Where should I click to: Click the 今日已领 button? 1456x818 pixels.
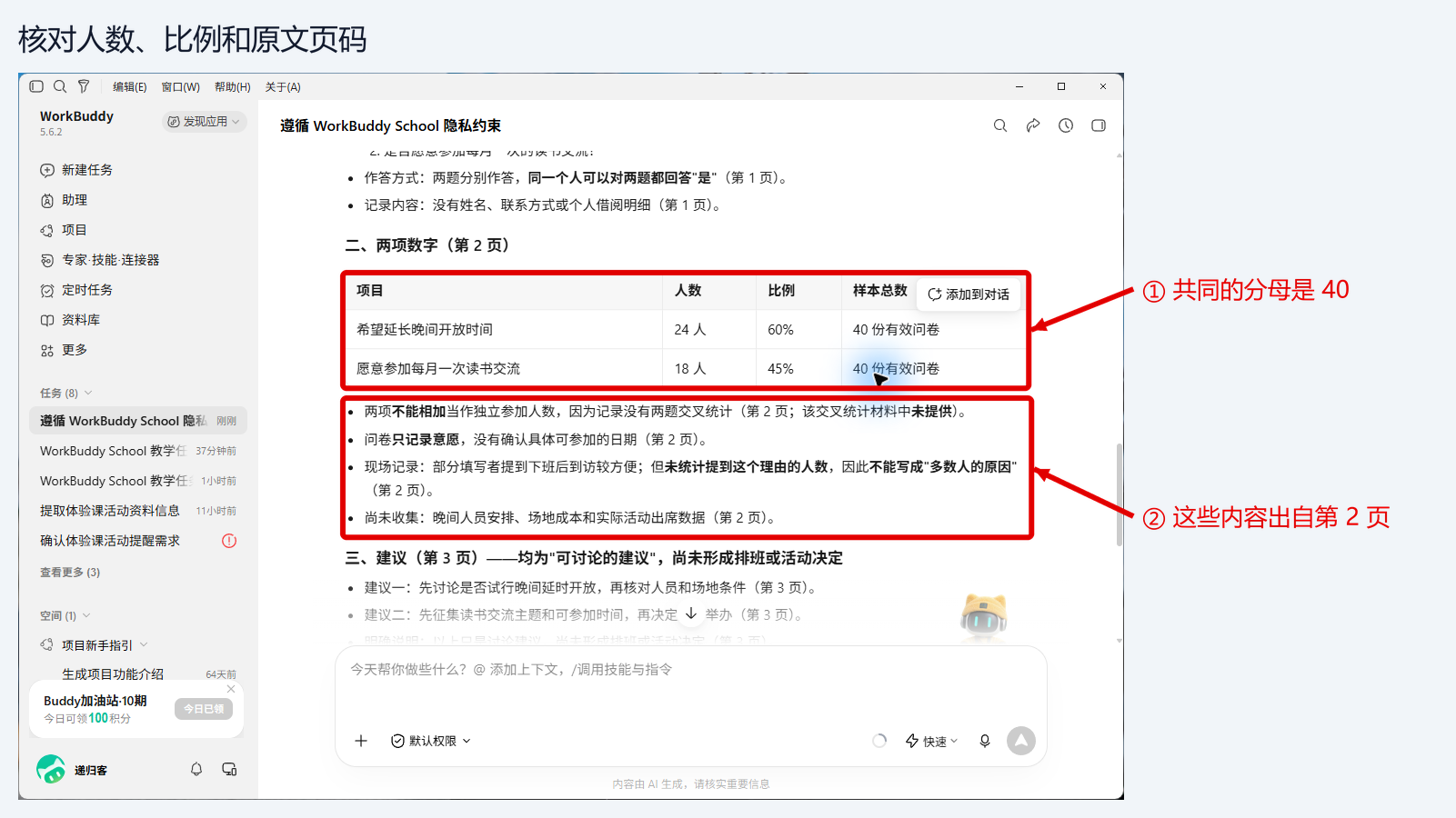coord(204,709)
